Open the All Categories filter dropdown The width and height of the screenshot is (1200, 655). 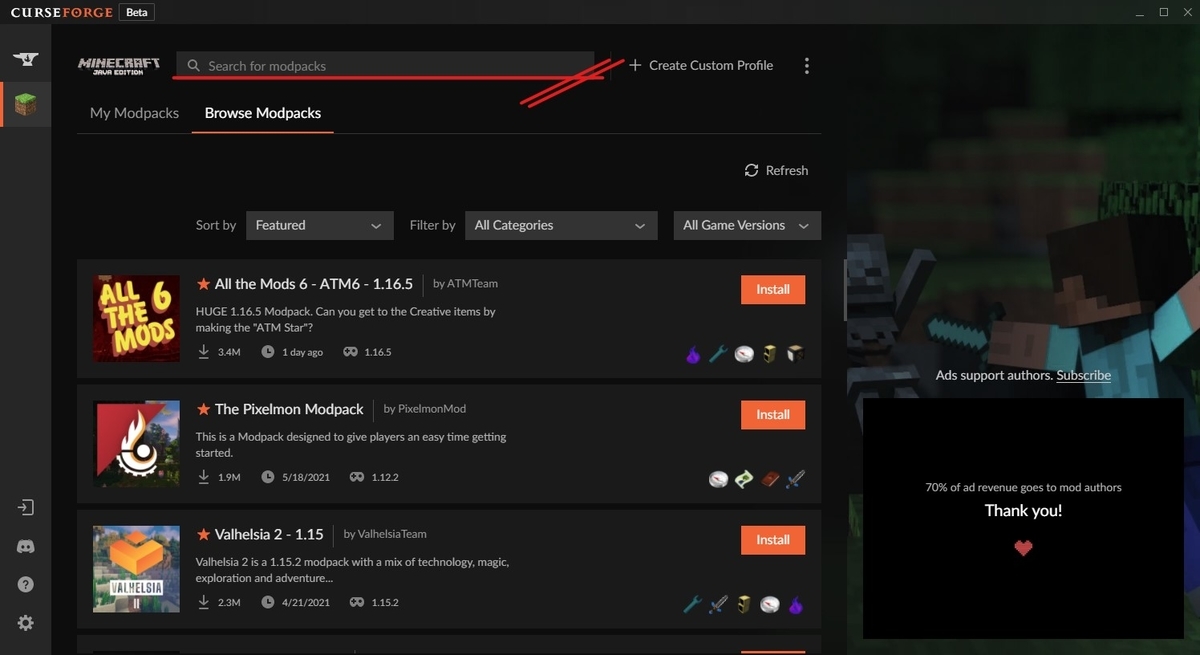[561, 225]
